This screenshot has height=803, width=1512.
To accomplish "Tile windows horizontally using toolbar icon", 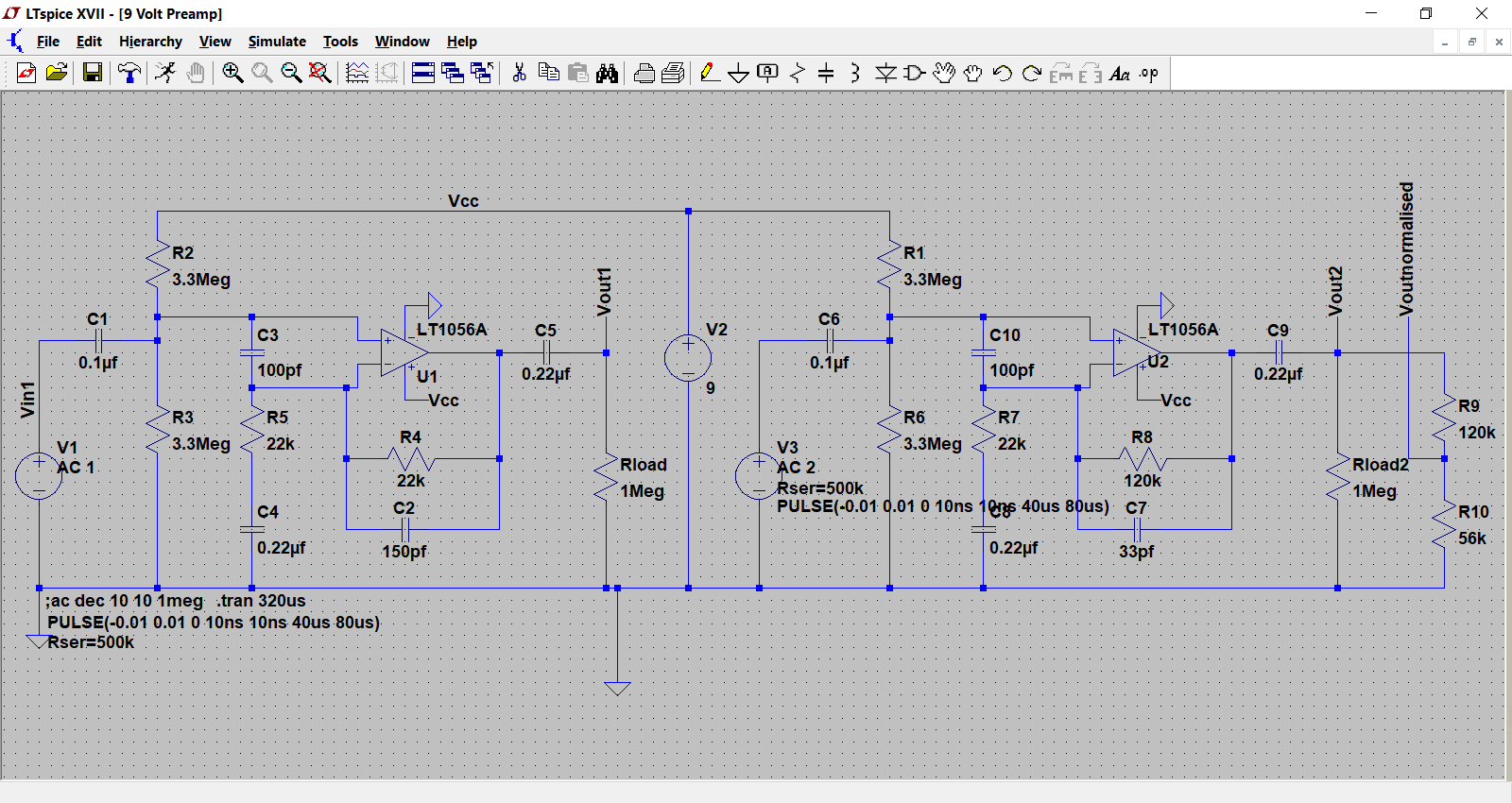I will pos(423,73).
